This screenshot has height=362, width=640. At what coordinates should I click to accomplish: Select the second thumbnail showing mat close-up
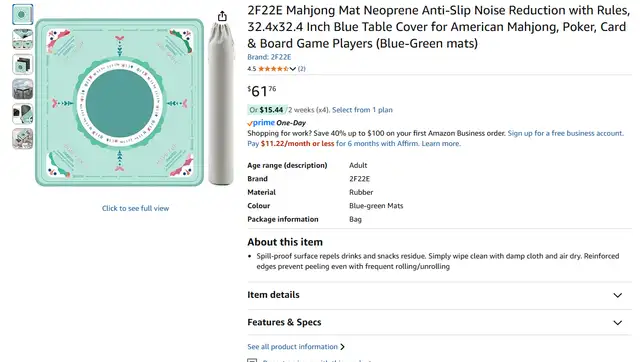(22, 40)
